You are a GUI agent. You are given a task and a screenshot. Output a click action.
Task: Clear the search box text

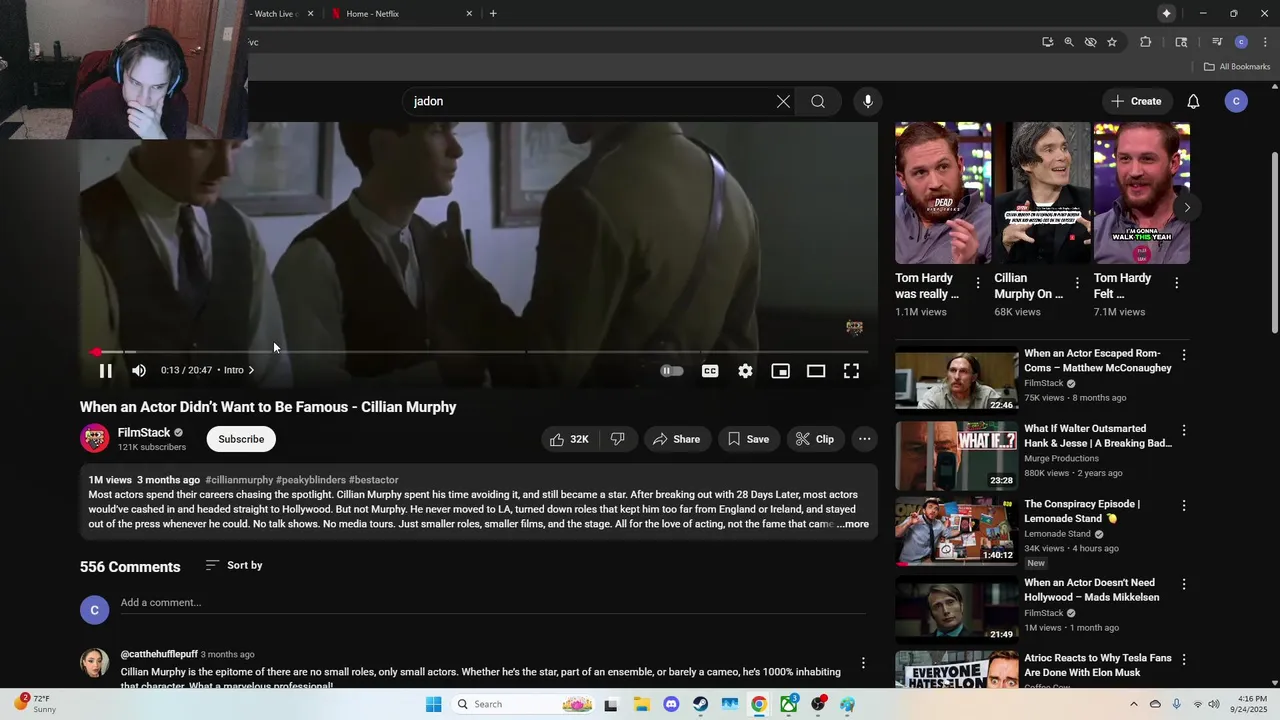coord(783,101)
